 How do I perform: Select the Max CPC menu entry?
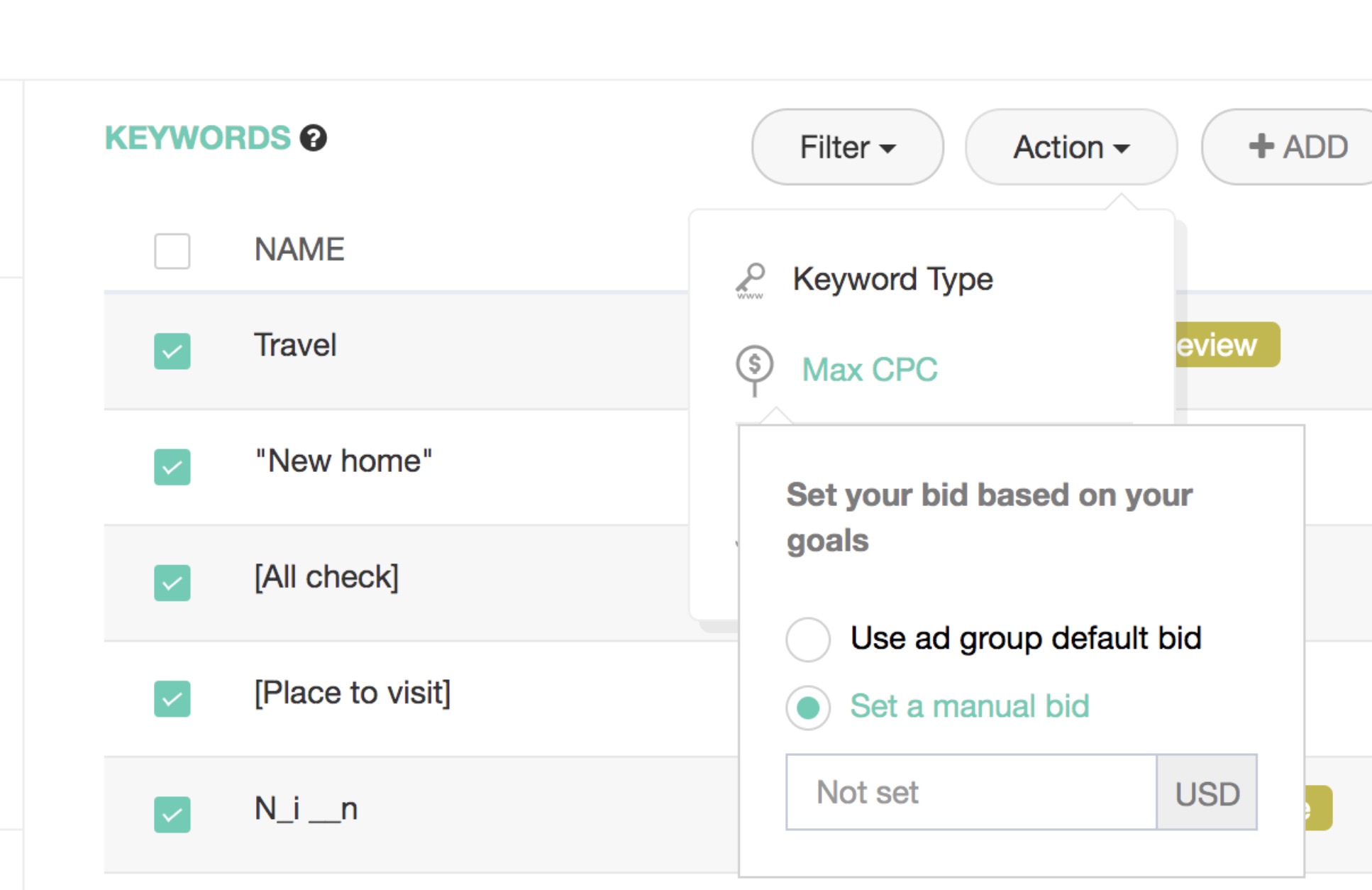[869, 370]
